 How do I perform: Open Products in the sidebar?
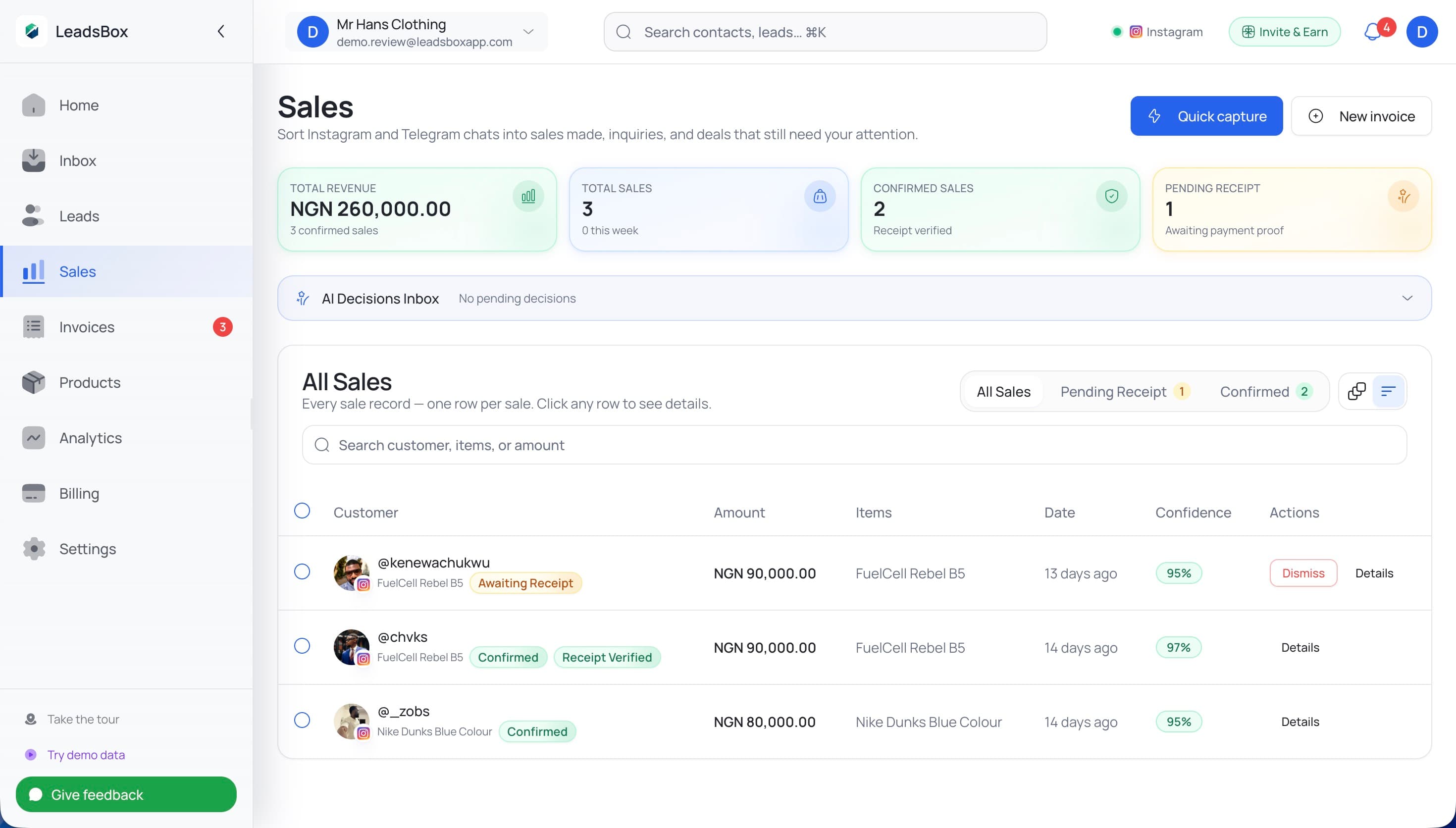click(126, 382)
